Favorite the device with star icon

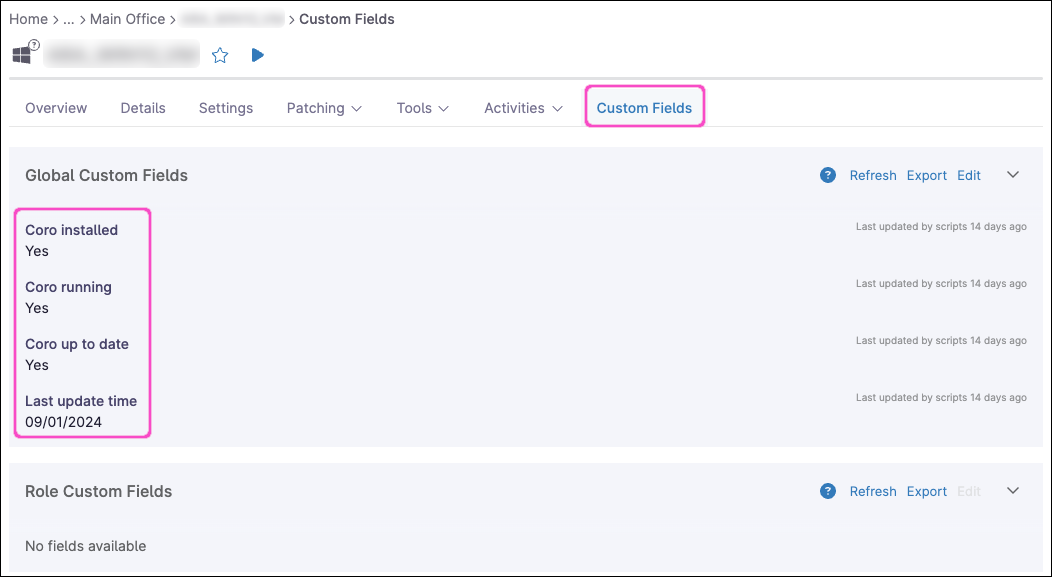click(x=220, y=56)
